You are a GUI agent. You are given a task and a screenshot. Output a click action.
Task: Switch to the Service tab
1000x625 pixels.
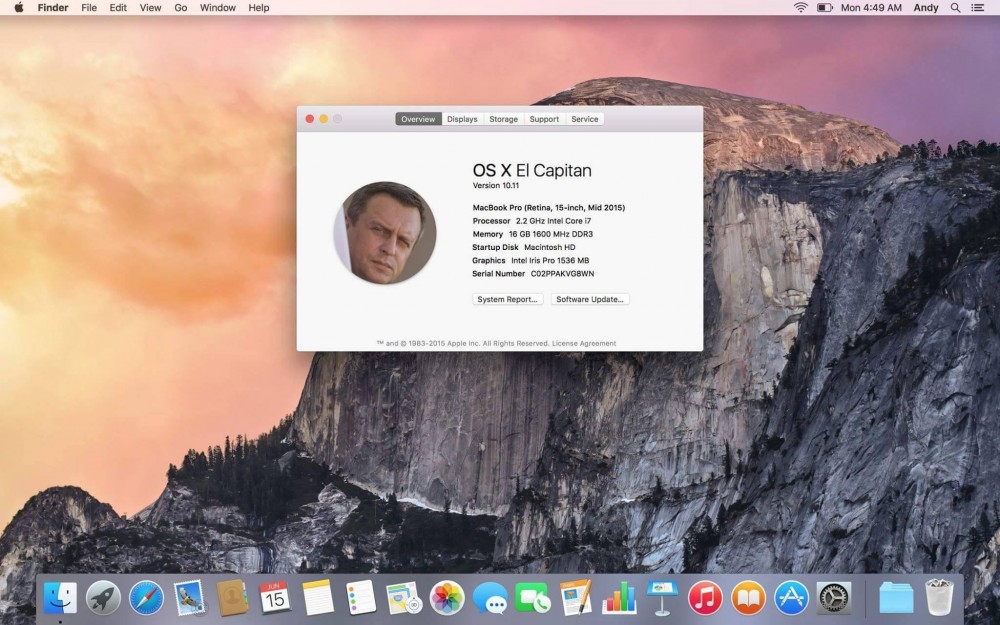[x=585, y=119]
